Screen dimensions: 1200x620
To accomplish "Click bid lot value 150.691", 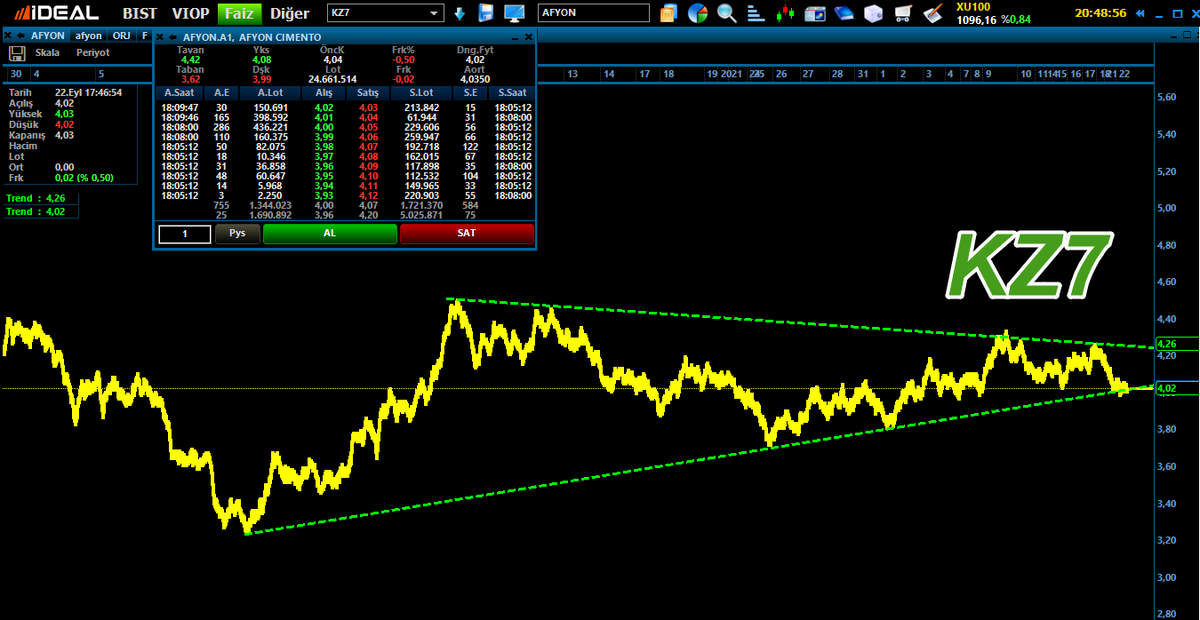I will pyautogui.click(x=271, y=107).
